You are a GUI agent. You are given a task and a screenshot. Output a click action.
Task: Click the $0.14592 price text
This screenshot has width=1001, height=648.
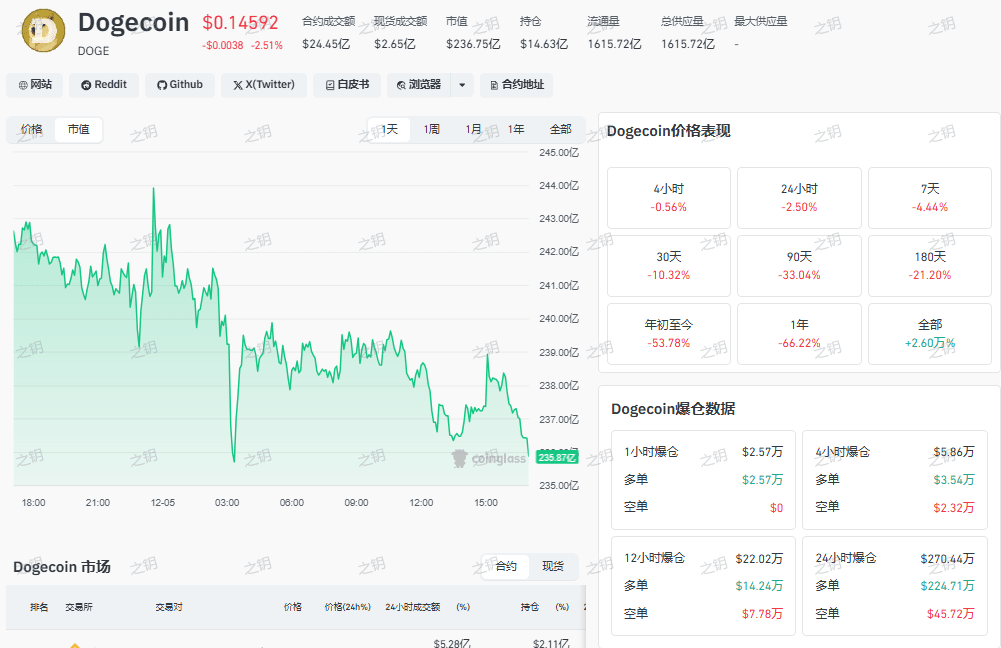241,23
